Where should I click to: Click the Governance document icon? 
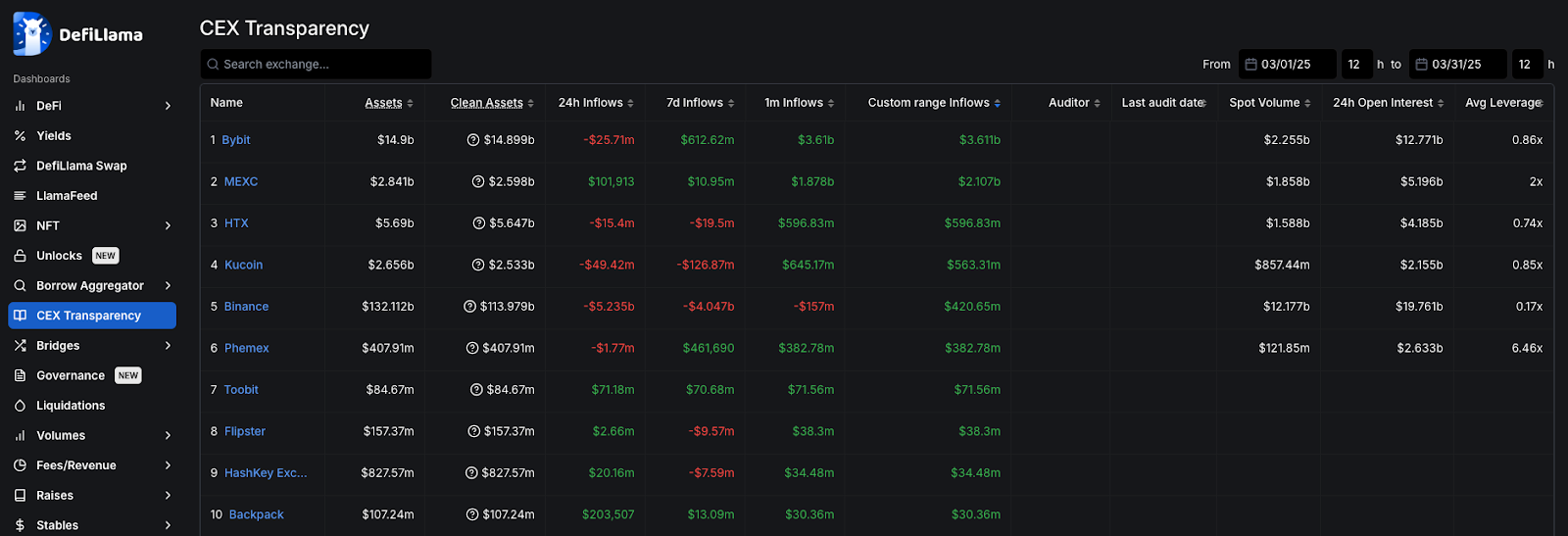tap(20, 375)
